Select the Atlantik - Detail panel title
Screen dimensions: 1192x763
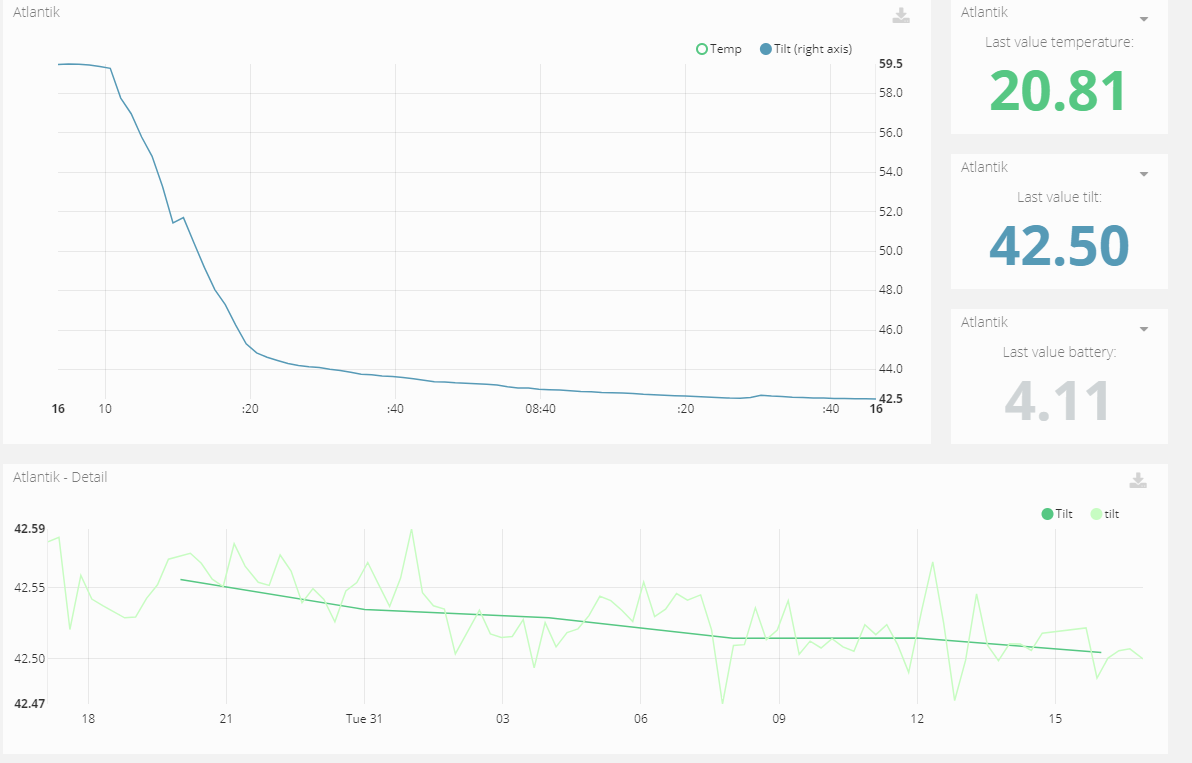coord(60,477)
